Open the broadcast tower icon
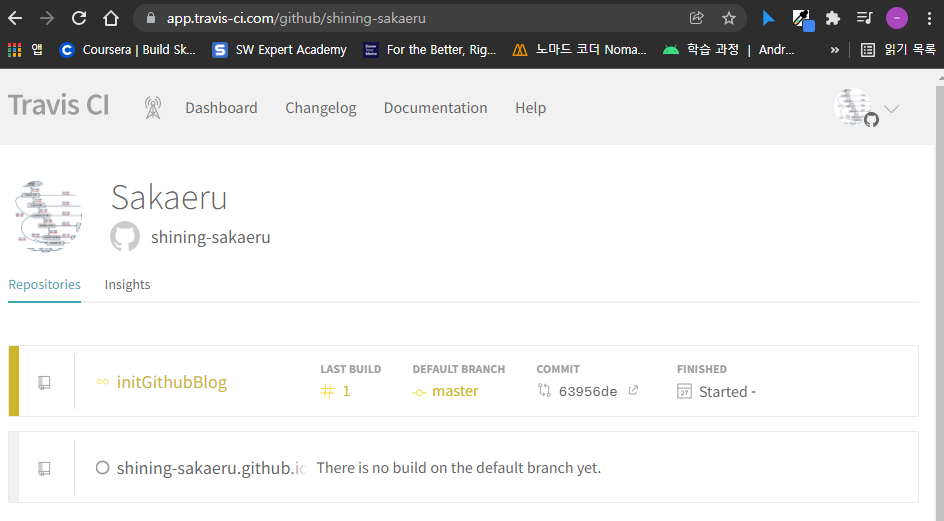Image resolution: width=944 pixels, height=521 pixels. point(153,108)
